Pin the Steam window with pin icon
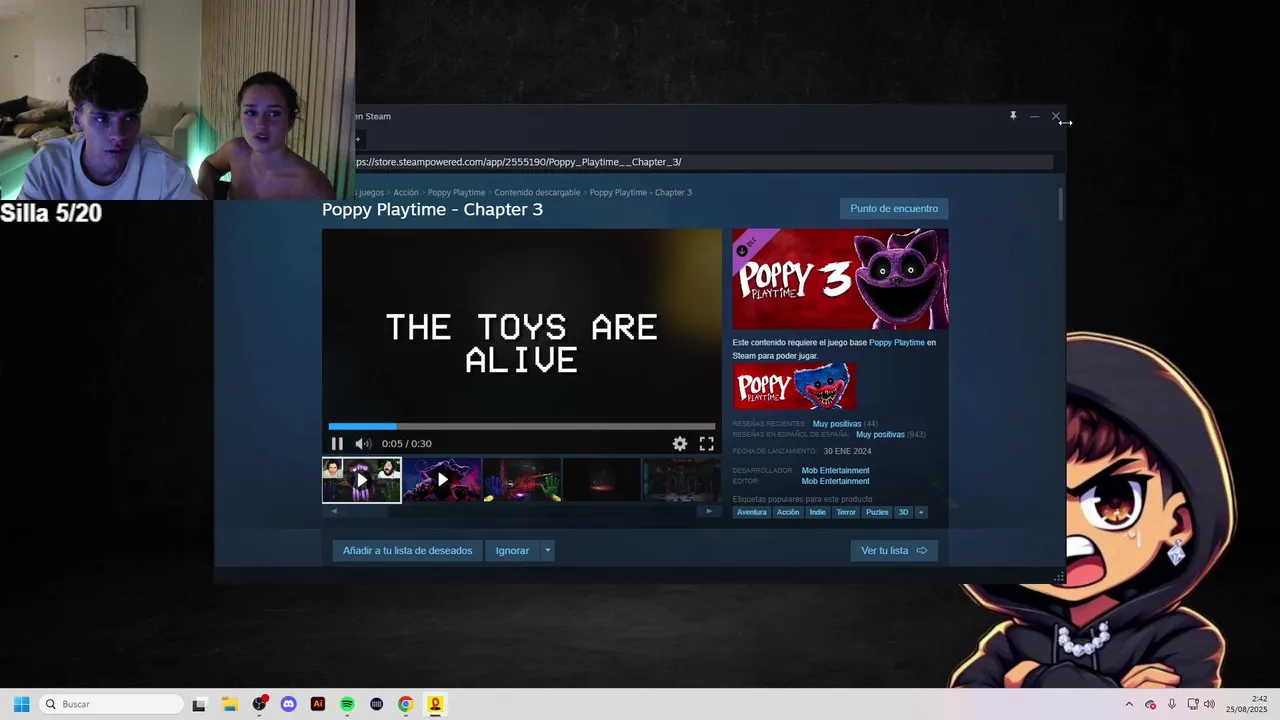The image size is (1280, 720). [x=1013, y=116]
